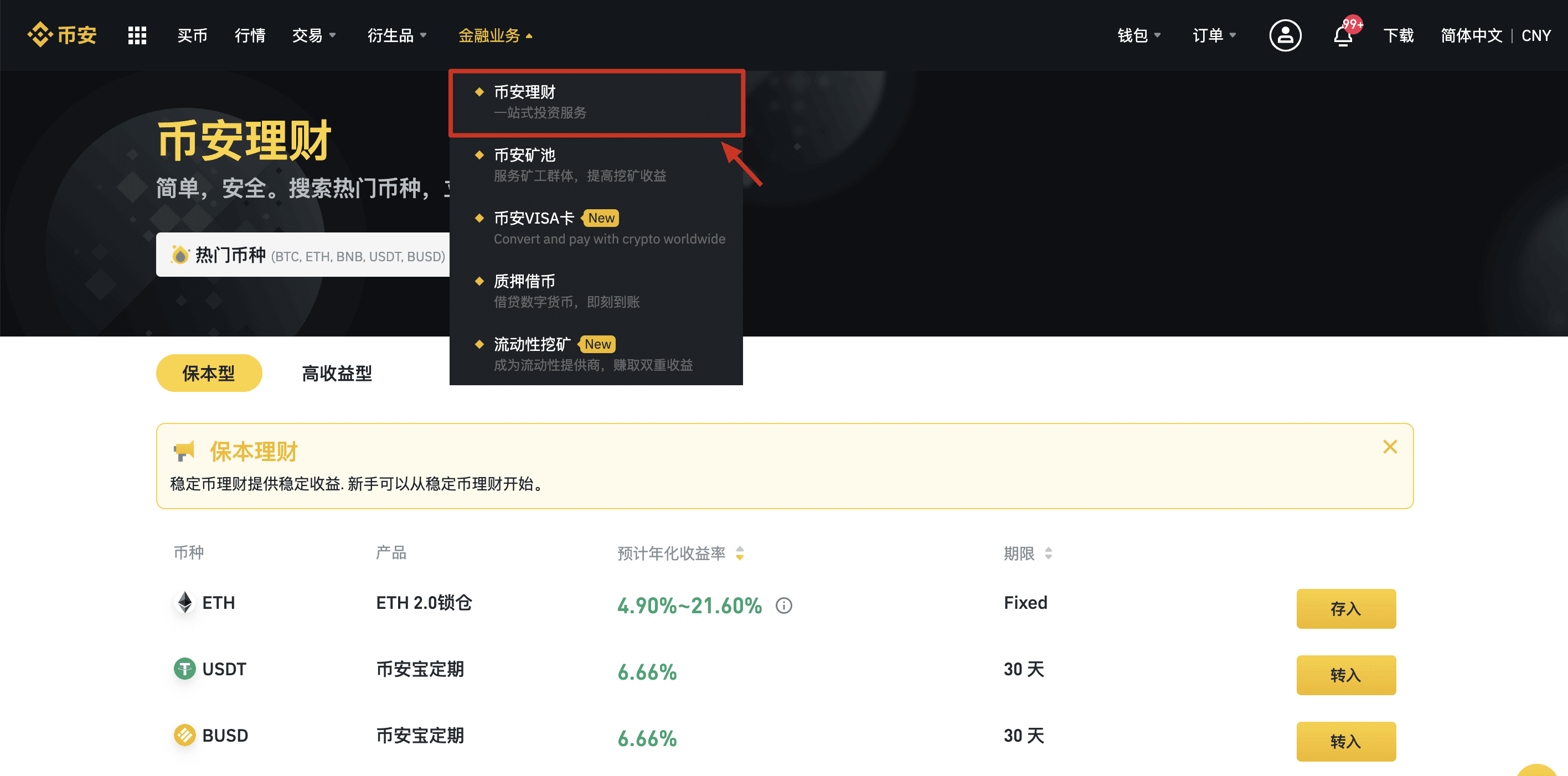Close the 保本理财 notice banner
Viewport: 1568px width, 776px height.
1390,447
